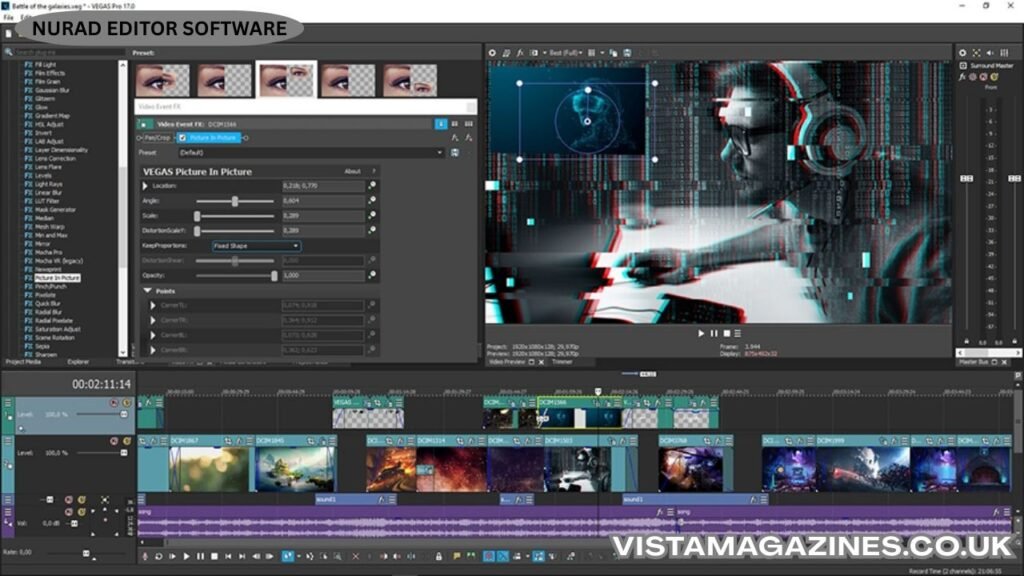Image resolution: width=1024 pixels, height=576 pixels.
Task: Click Record button on the timeline transport bar
Action: [145, 556]
